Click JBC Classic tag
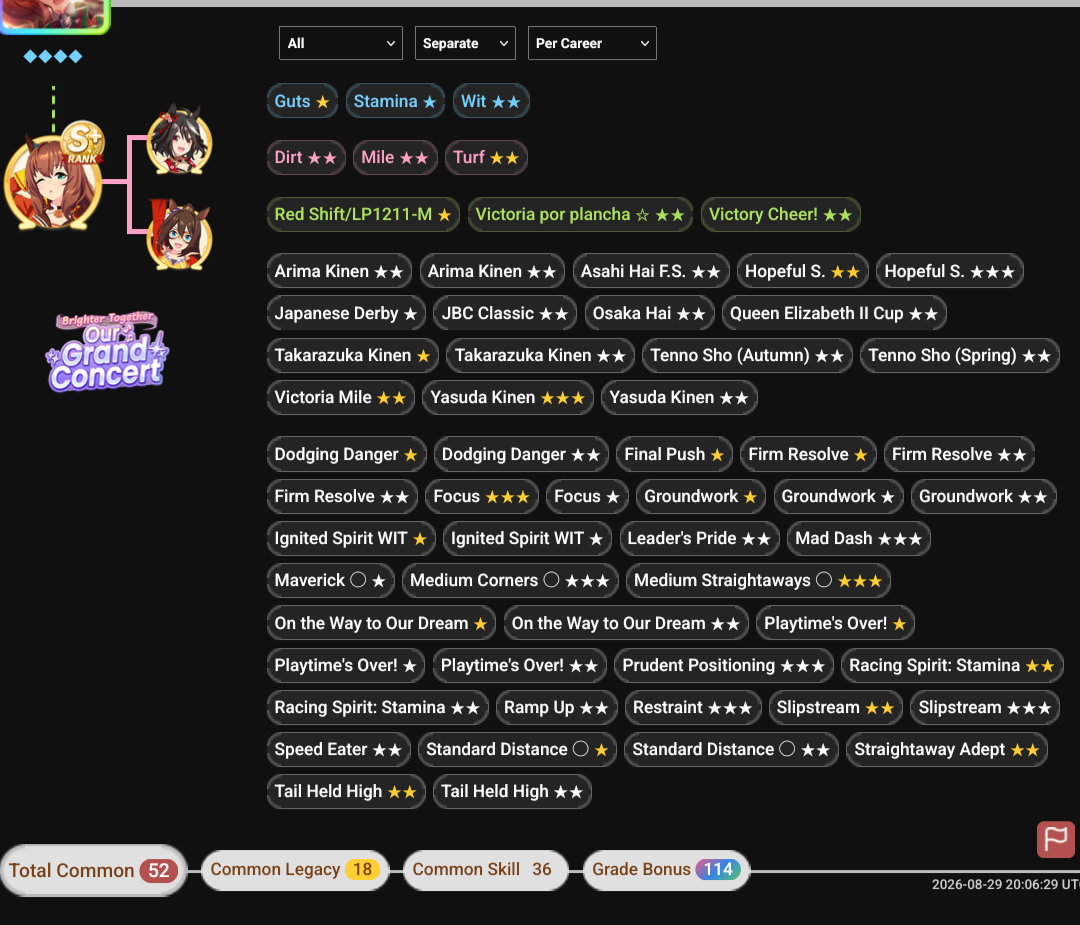Screen dimensions: 1080x925 pos(505,314)
